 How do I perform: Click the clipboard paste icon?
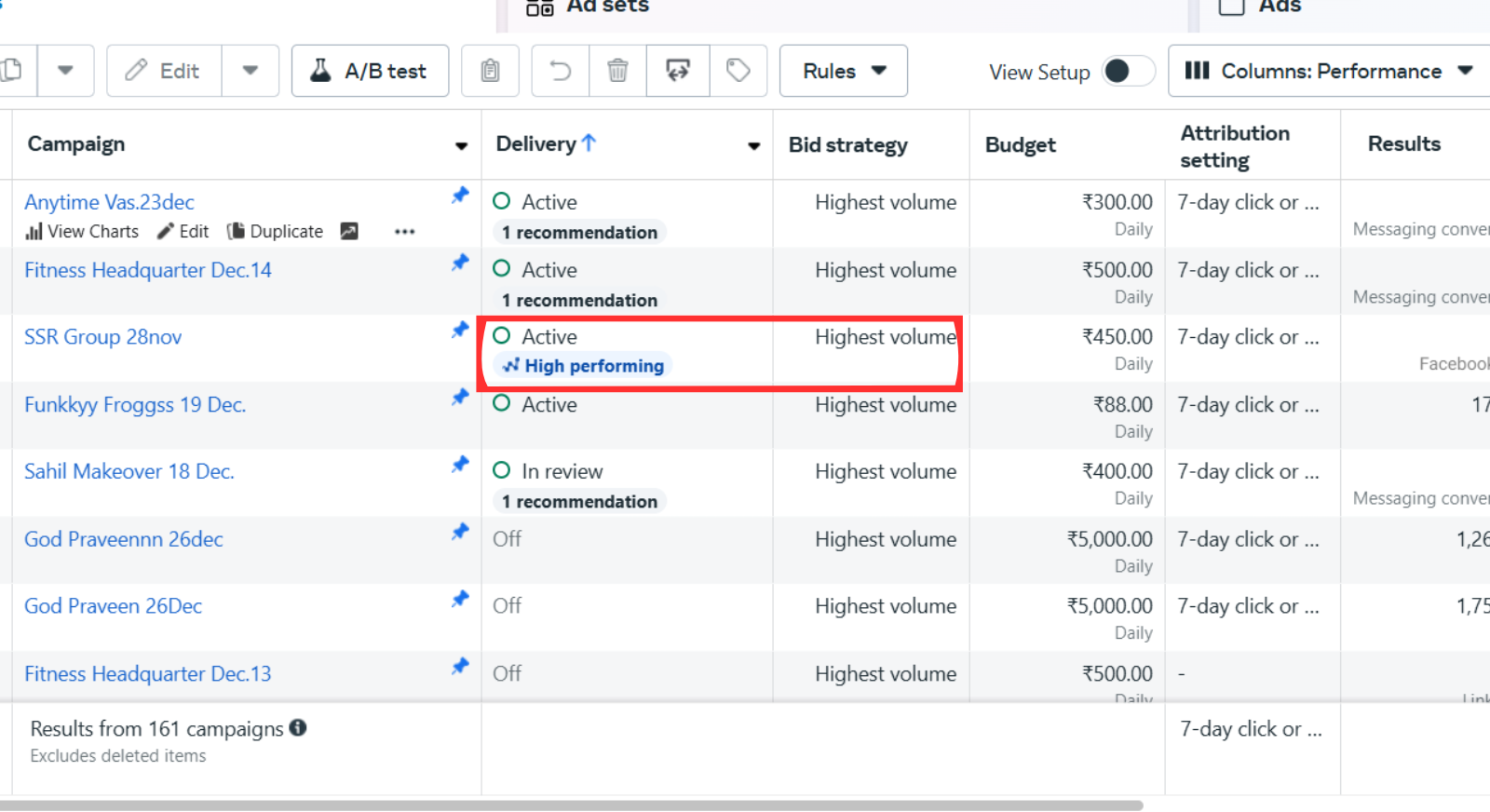(490, 71)
